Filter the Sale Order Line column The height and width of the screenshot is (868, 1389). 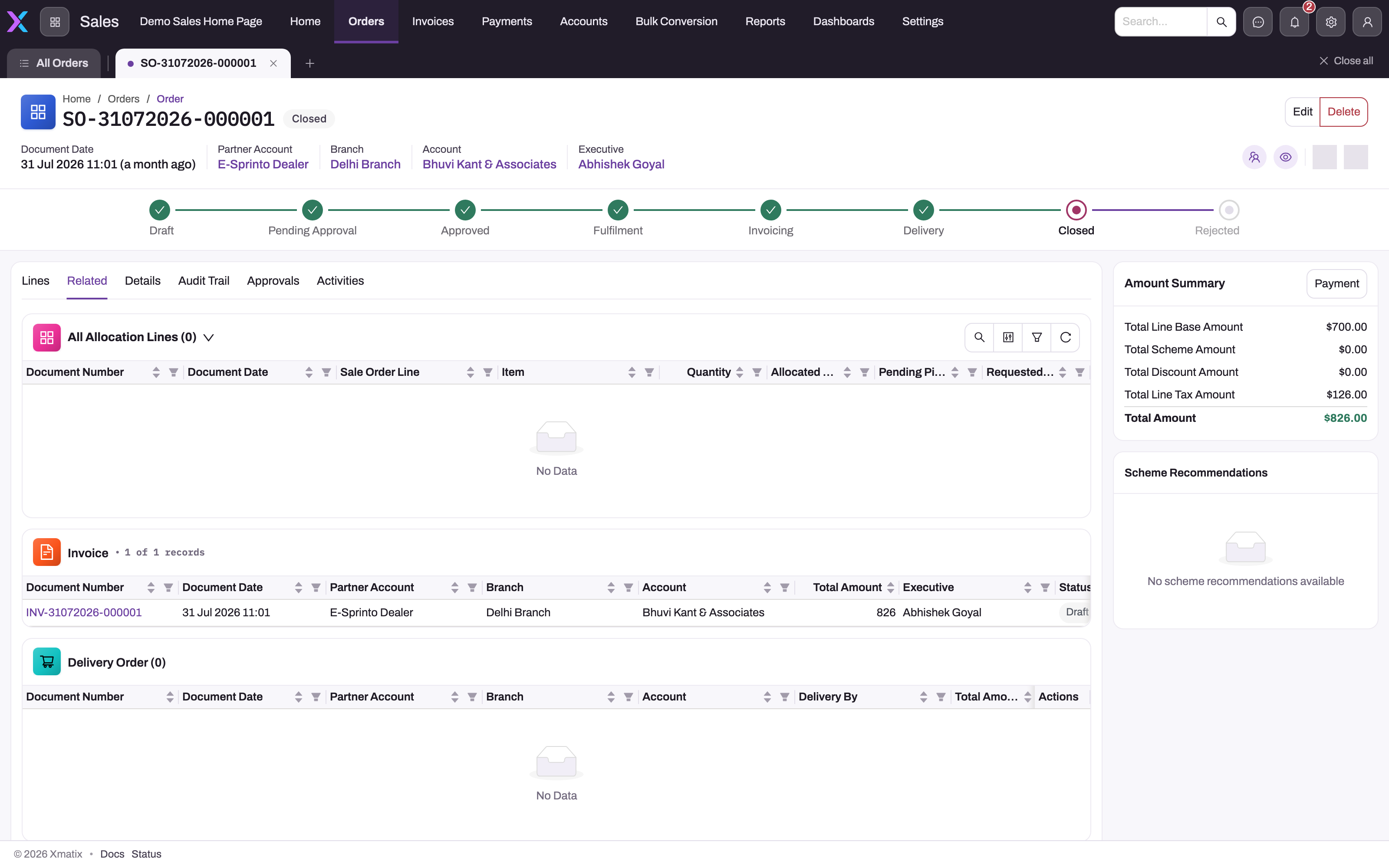coord(488,372)
